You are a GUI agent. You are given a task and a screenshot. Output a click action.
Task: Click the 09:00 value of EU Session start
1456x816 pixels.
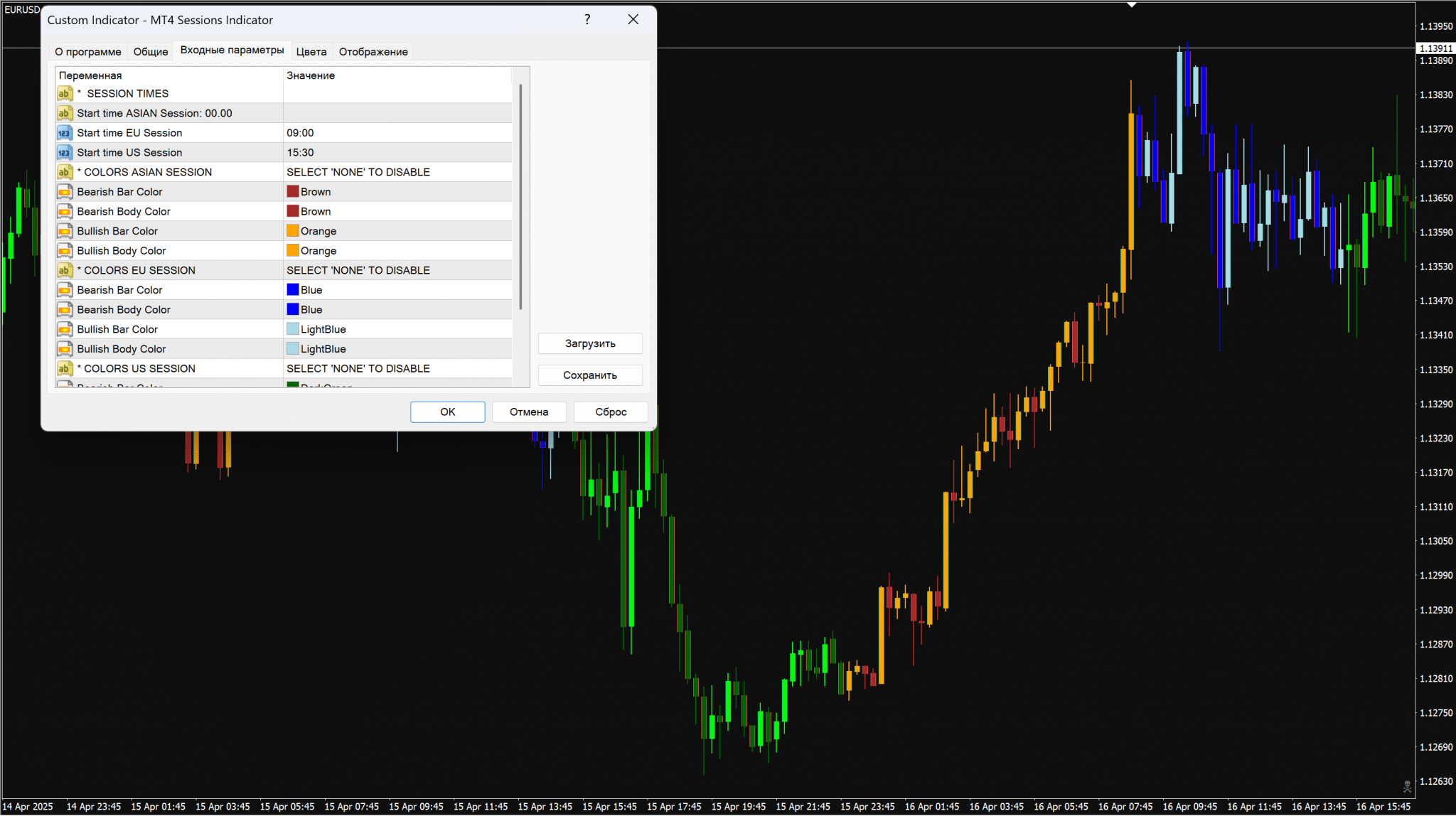coord(300,133)
